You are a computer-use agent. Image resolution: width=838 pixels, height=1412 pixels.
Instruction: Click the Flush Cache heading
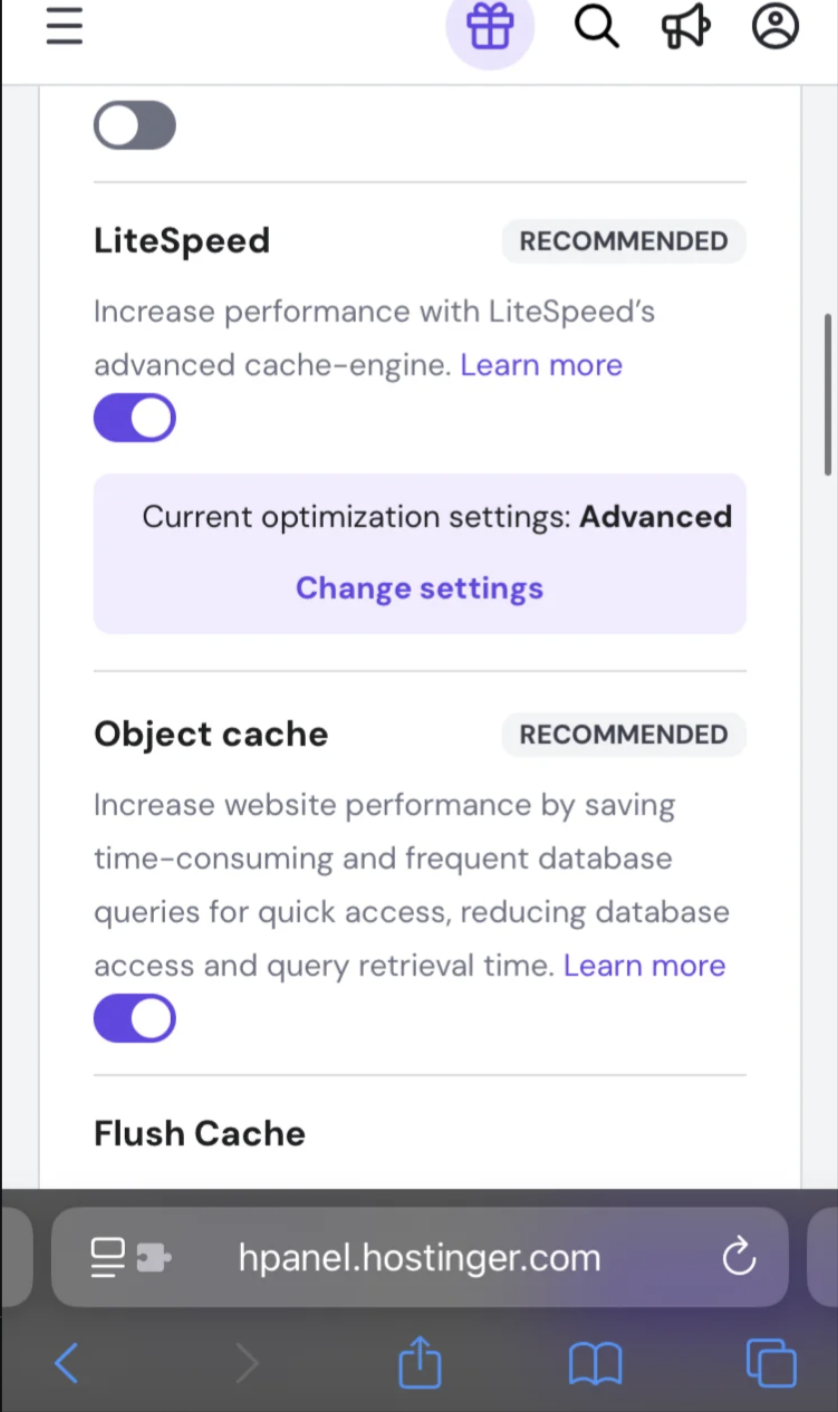[x=200, y=1133]
